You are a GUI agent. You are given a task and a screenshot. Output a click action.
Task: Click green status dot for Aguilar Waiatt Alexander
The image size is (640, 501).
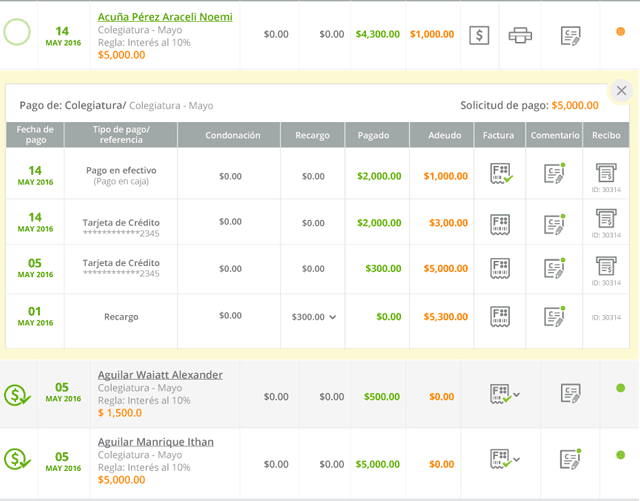point(620,388)
